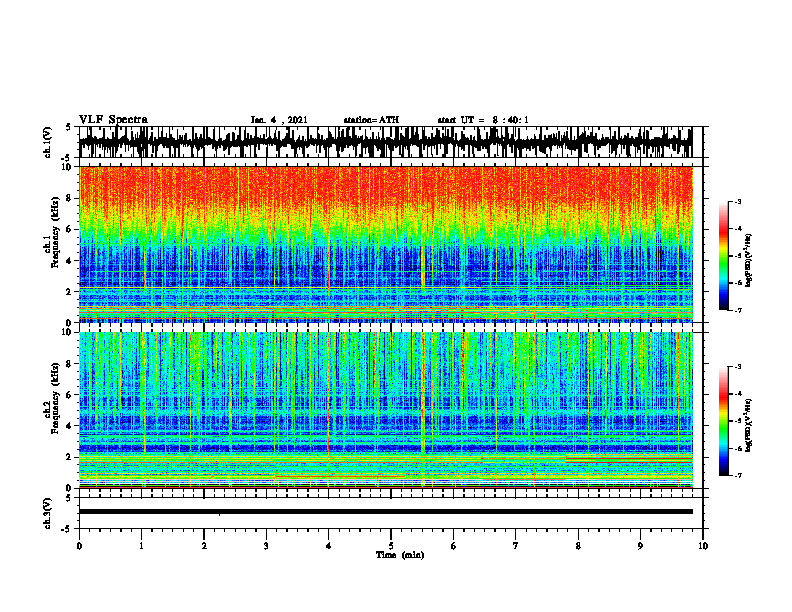Click the 'ch.3(V)' axis label
Screen dimensions: 792x612
pyautogui.click(x=48, y=513)
